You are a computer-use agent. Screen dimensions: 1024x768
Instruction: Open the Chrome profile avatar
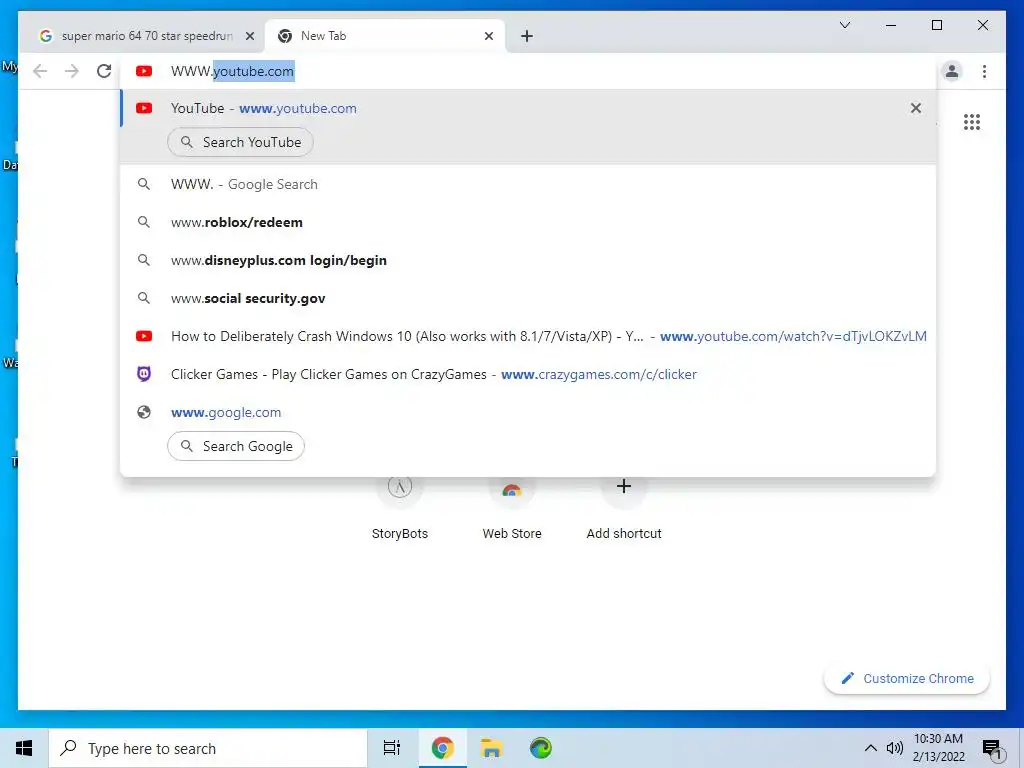coord(952,71)
